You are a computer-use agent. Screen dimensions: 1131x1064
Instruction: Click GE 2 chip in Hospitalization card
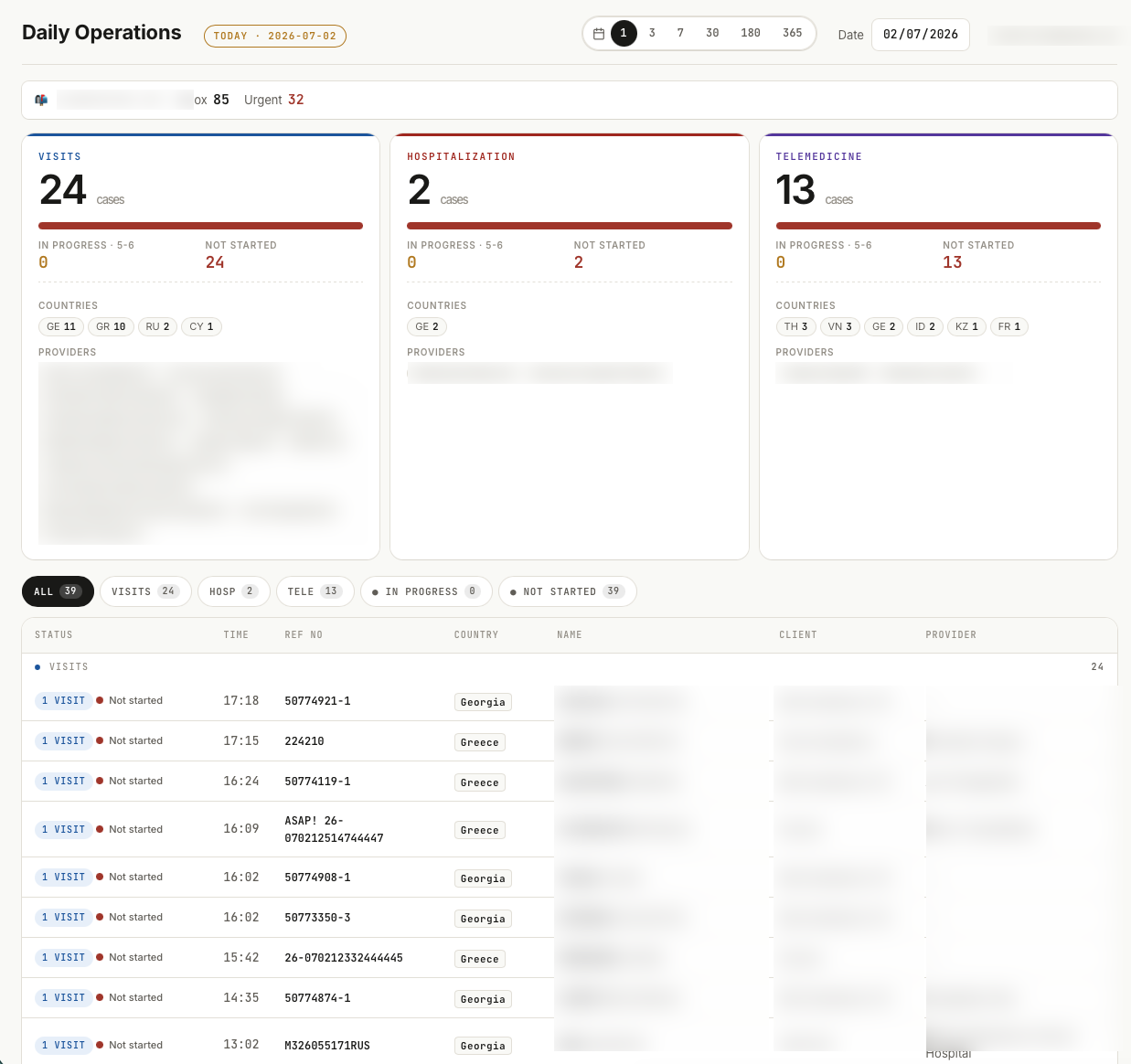(427, 326)
